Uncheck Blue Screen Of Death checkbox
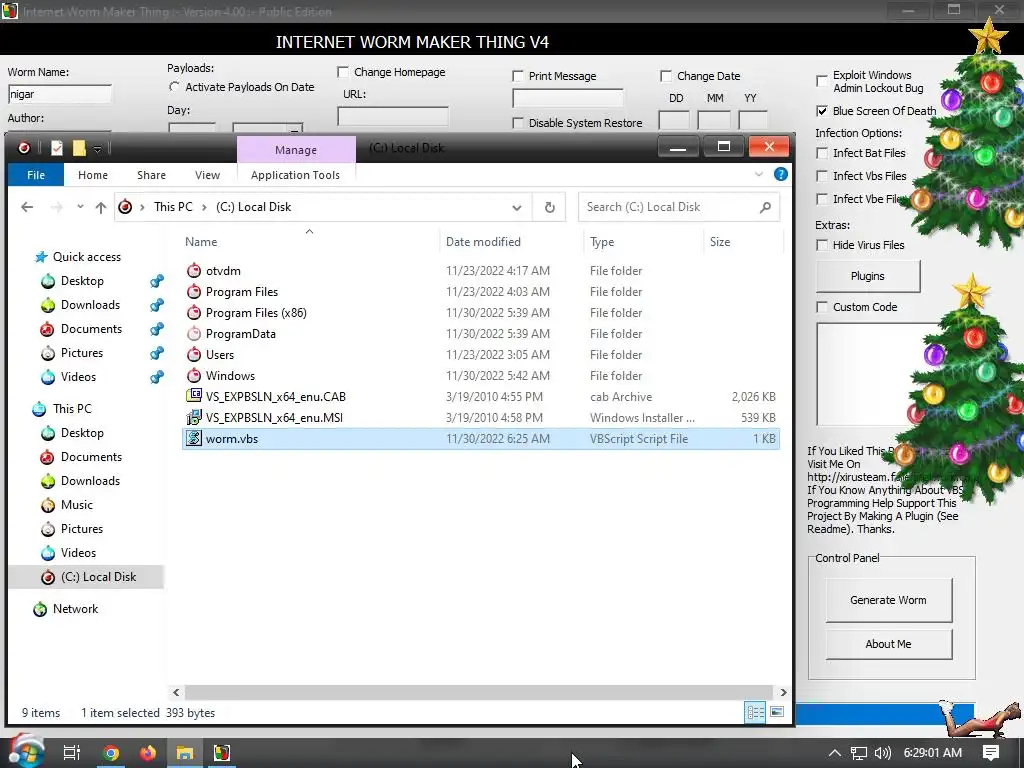Image resolution: width=1024 pixels, height=768 pixels. pos(822,111)
